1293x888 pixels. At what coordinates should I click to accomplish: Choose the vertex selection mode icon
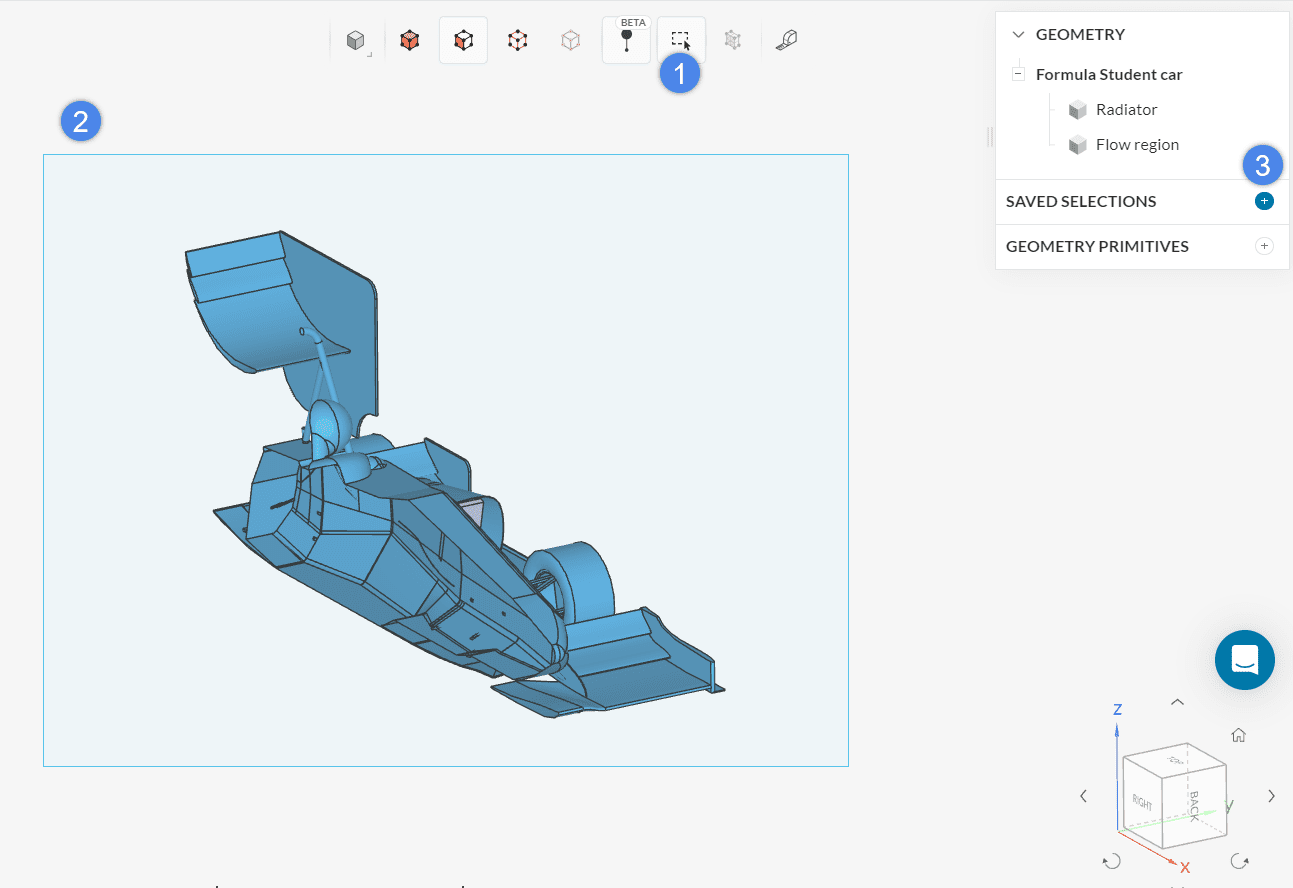(570, 41)
